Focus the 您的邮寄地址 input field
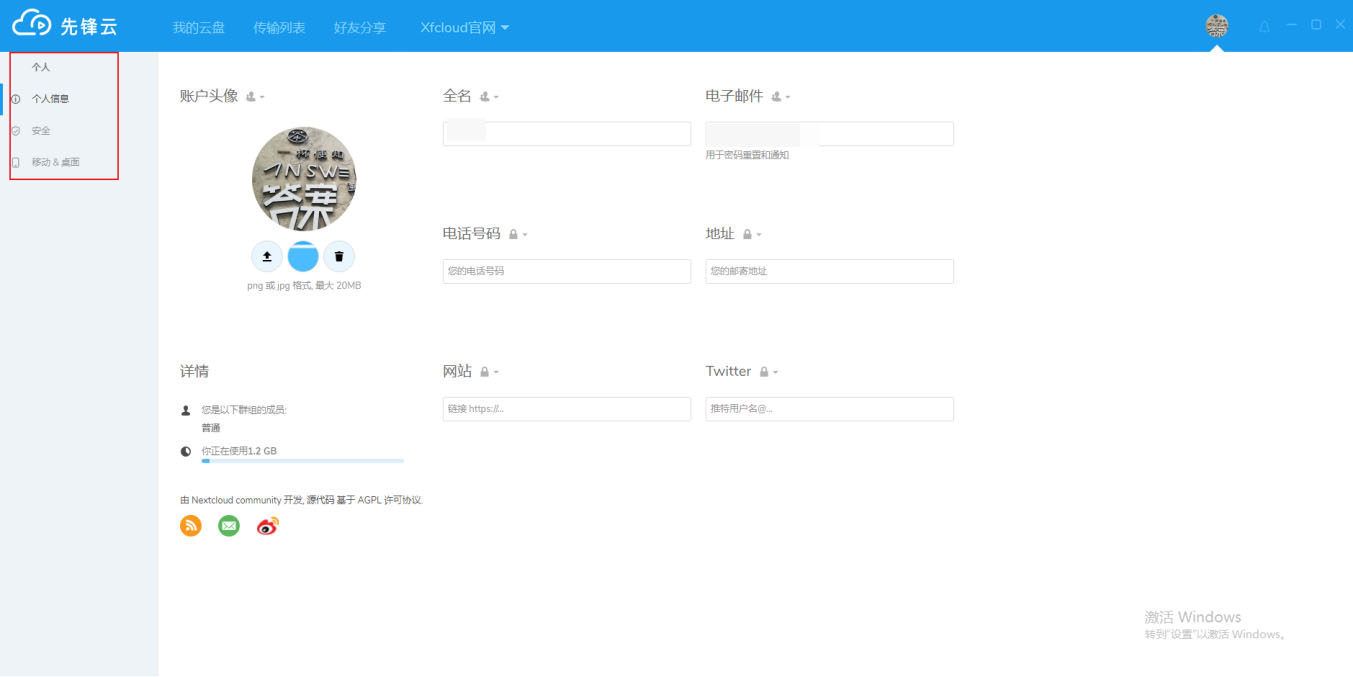 829,271
